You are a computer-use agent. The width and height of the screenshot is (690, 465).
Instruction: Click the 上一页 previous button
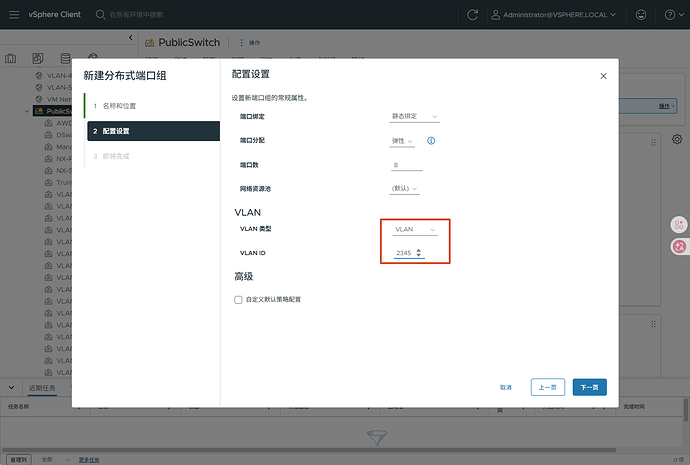pos(548,387)
